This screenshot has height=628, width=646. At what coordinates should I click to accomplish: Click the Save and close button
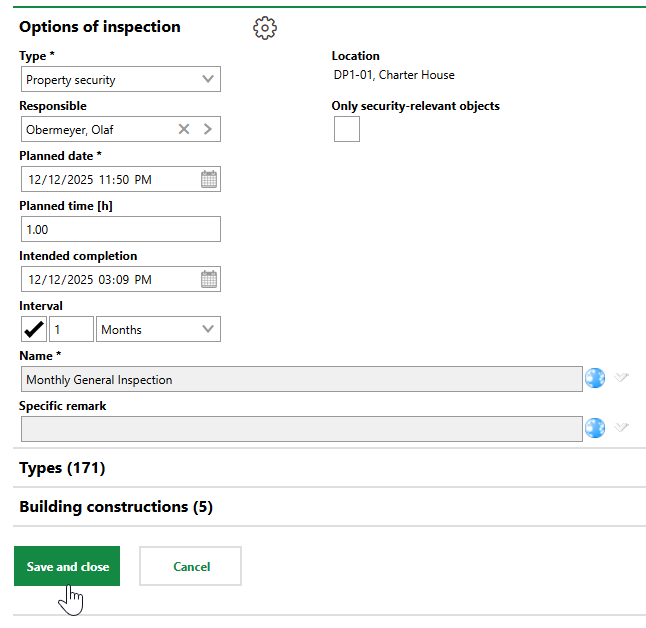(x=67, y=566)
